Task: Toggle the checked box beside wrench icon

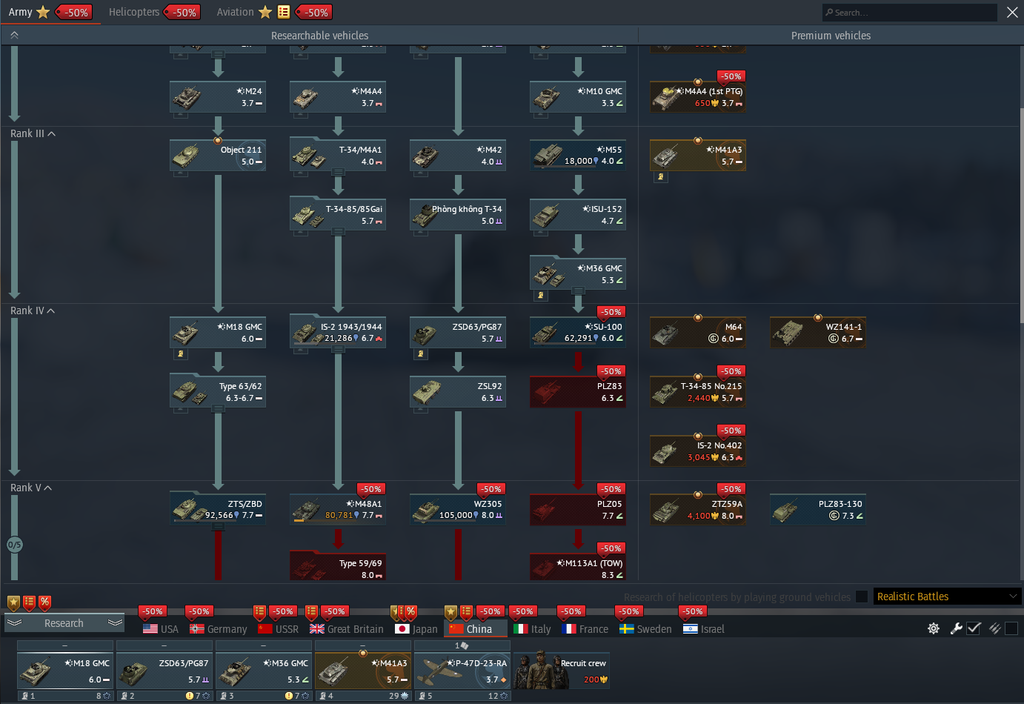Action: coord(974,628)
